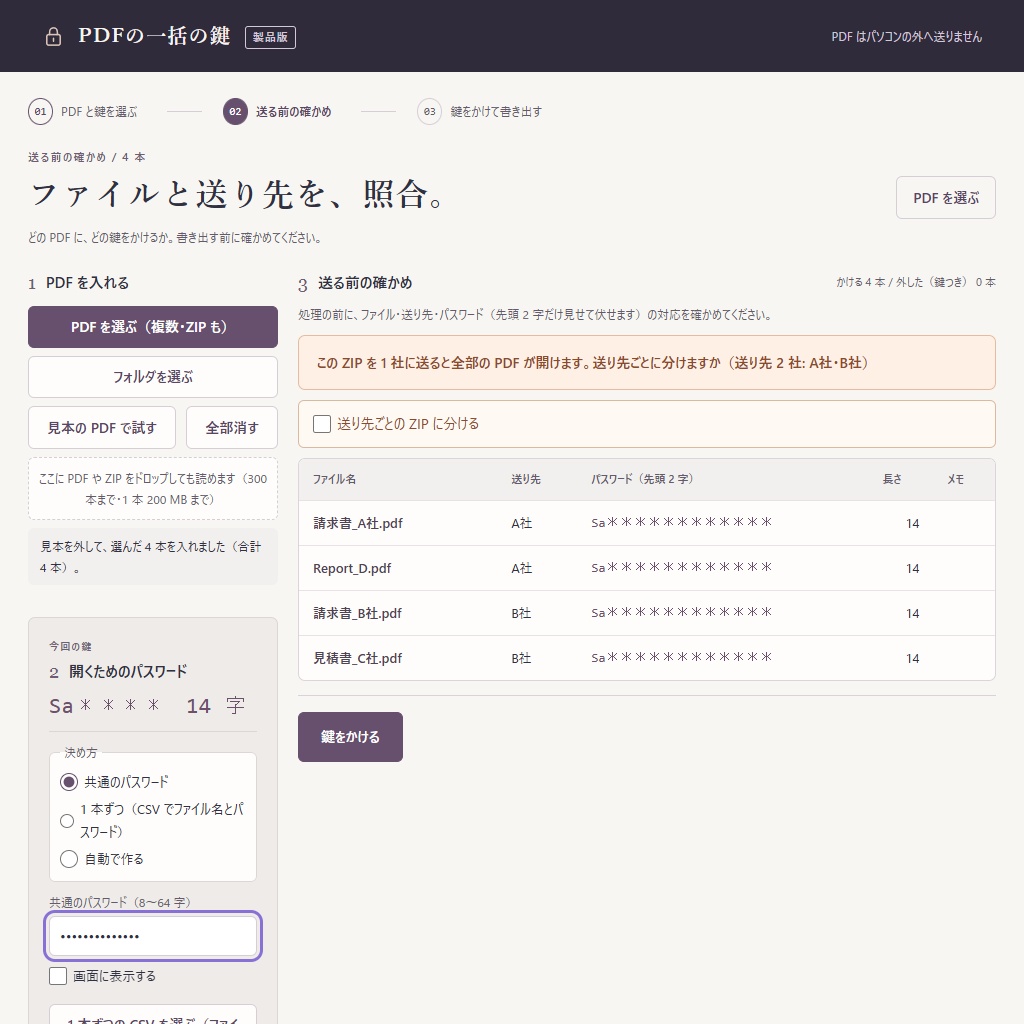Select step 02 送る前の確かめ
The height and width of the screenshot is (1024, 1024).
tap(278, 112)
